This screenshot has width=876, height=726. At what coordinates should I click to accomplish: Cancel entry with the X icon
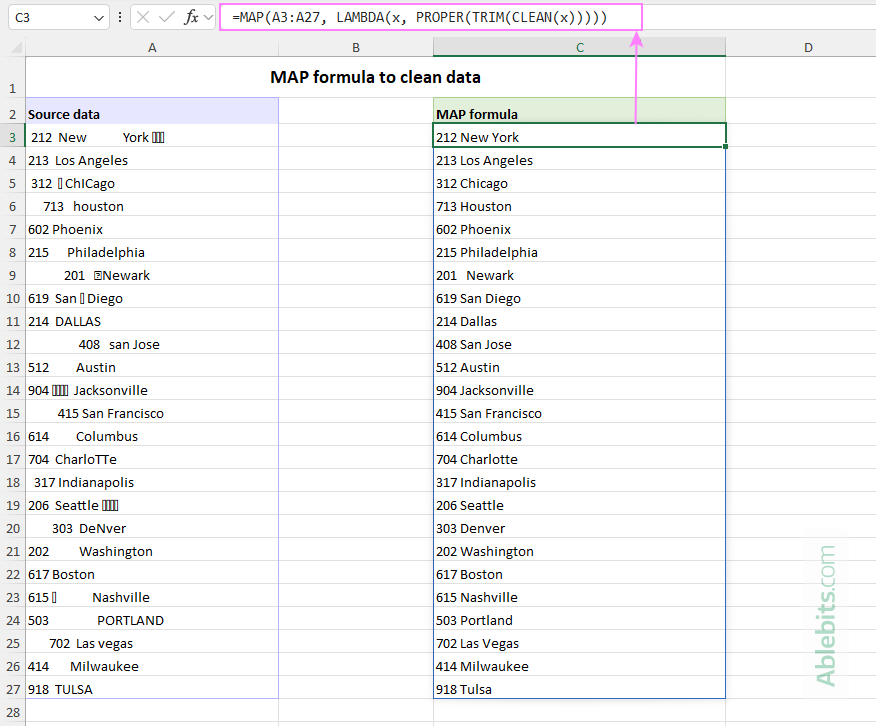143,17
